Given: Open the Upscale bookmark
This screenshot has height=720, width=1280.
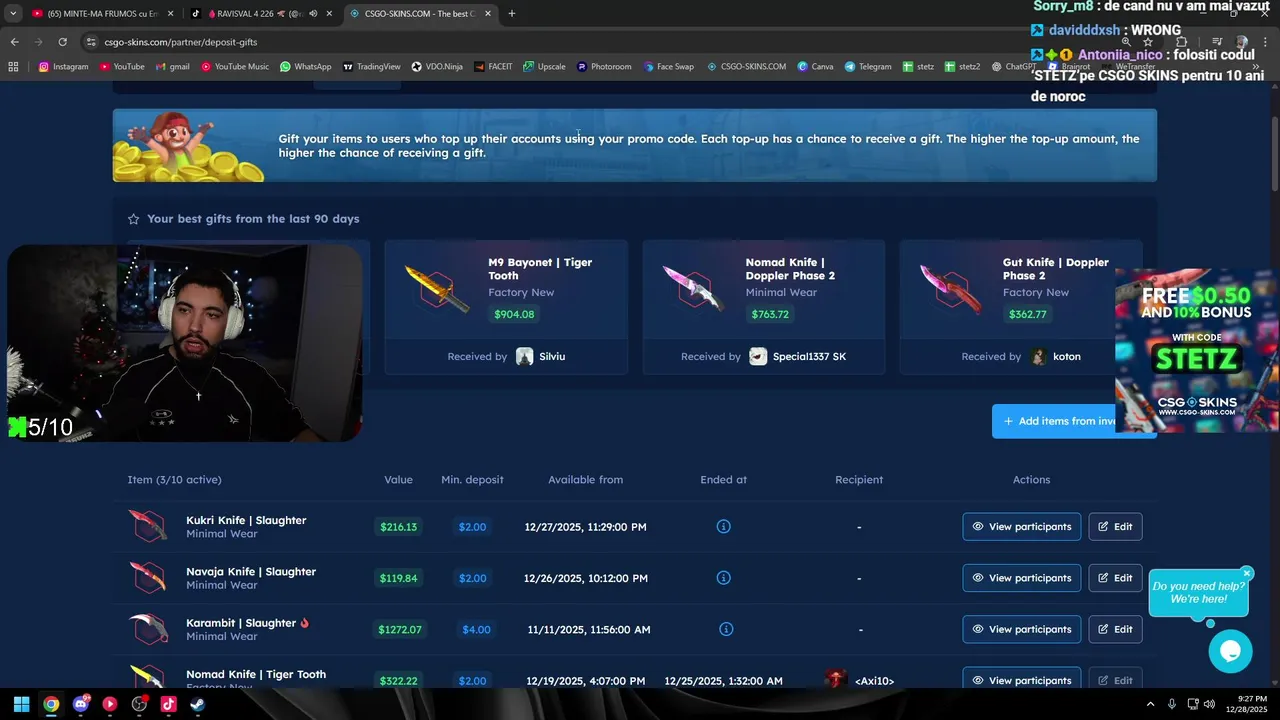Looking at the screenshot, I should tap(543, 67).
